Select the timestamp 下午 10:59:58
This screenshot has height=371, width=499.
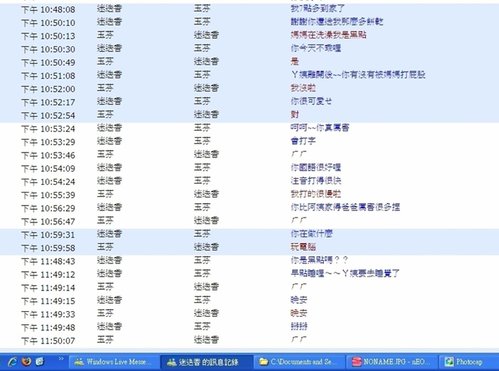click(x=48, y=248)
